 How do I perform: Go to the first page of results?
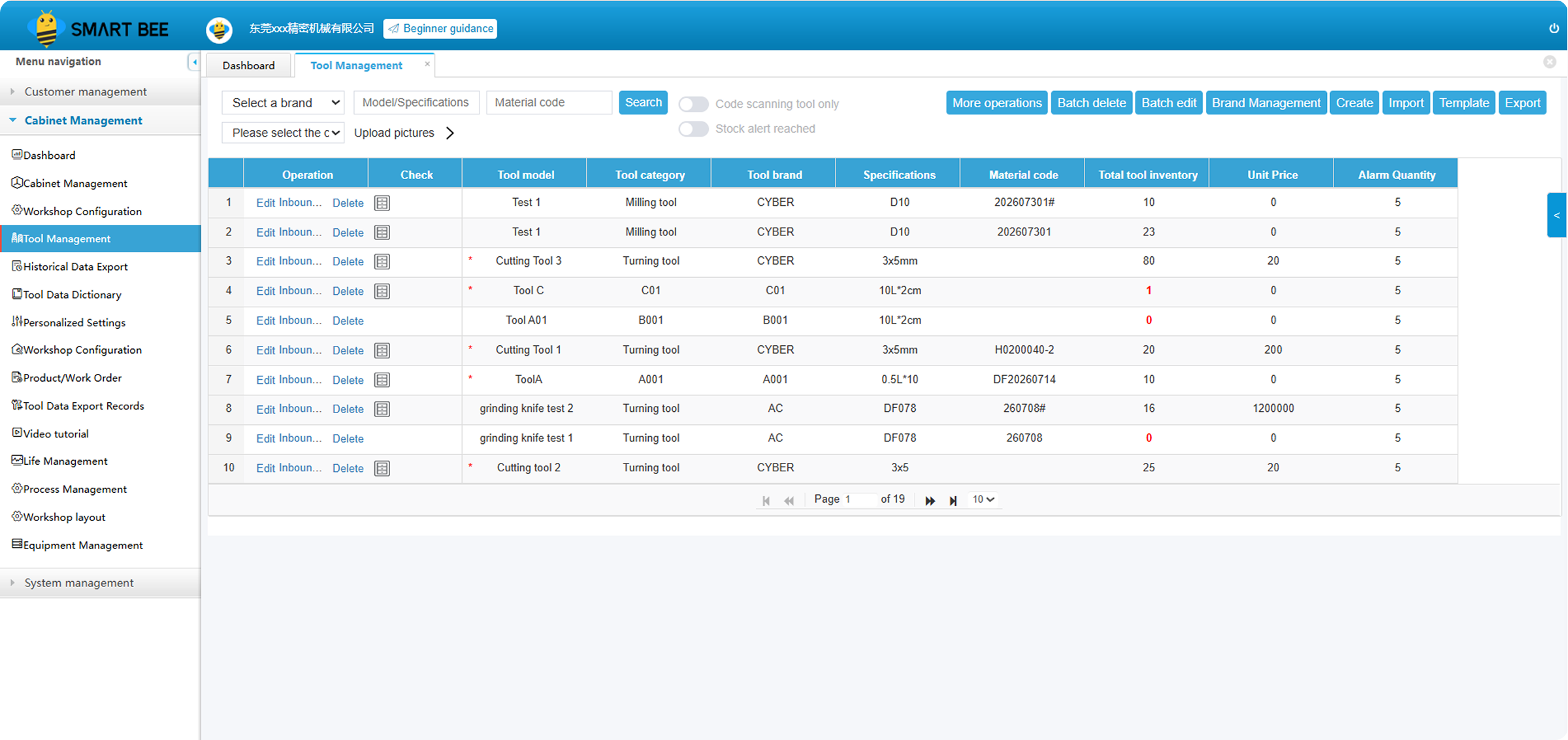766,500
